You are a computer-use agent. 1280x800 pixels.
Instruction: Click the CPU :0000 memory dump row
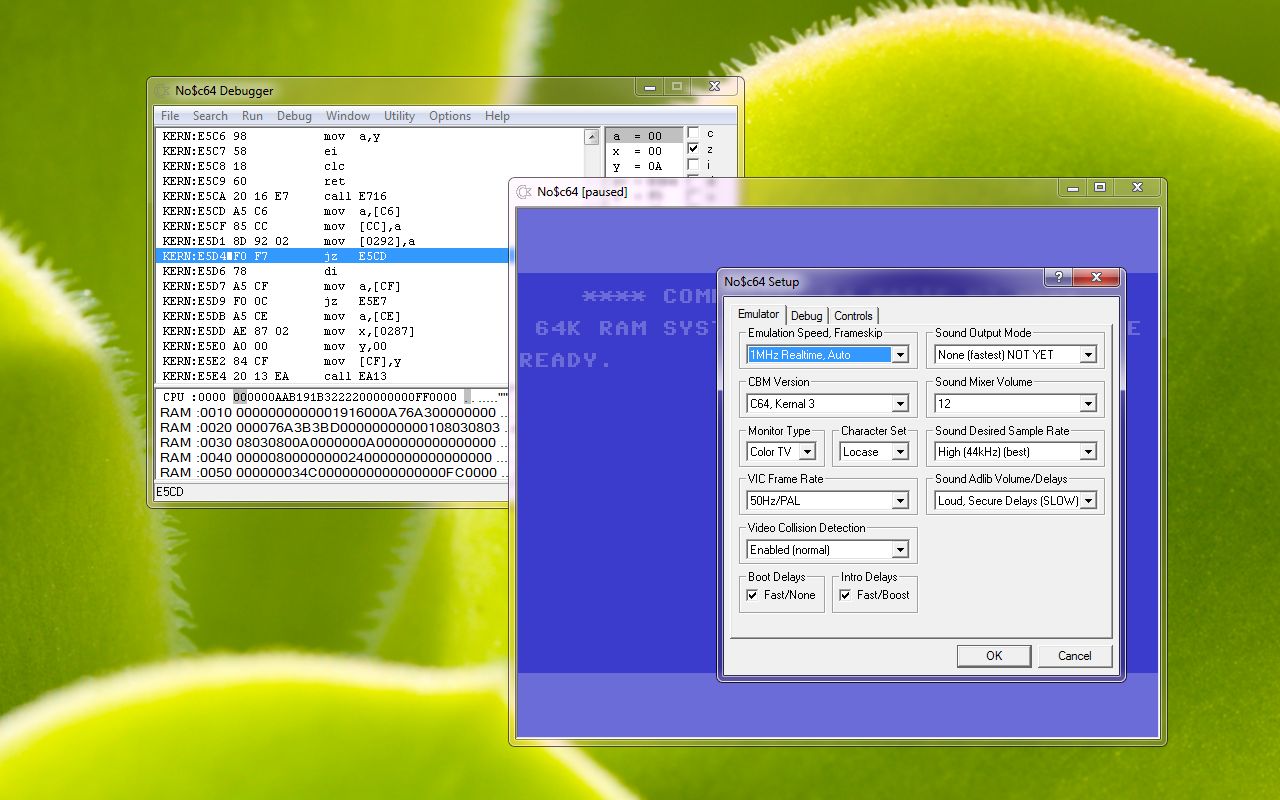(333, 397)
